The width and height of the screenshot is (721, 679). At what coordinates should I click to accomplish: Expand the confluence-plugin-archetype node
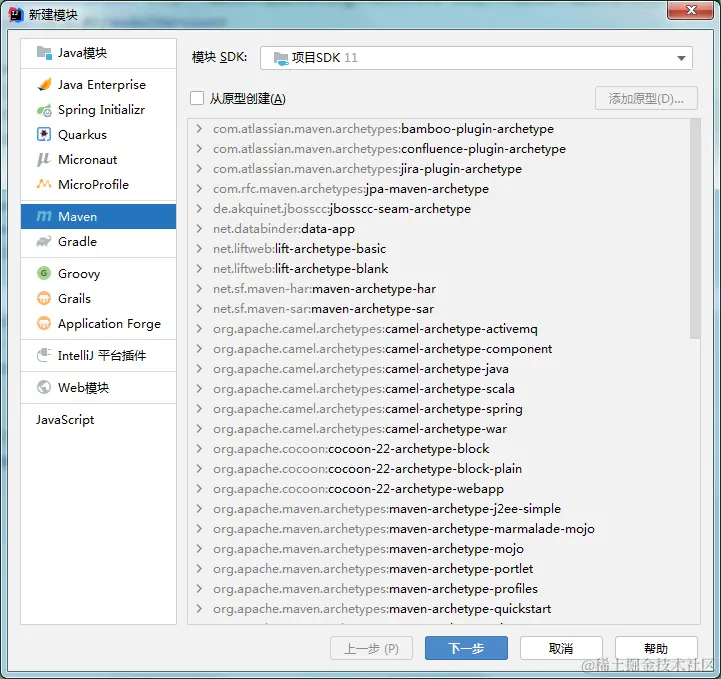pos(199,148)
